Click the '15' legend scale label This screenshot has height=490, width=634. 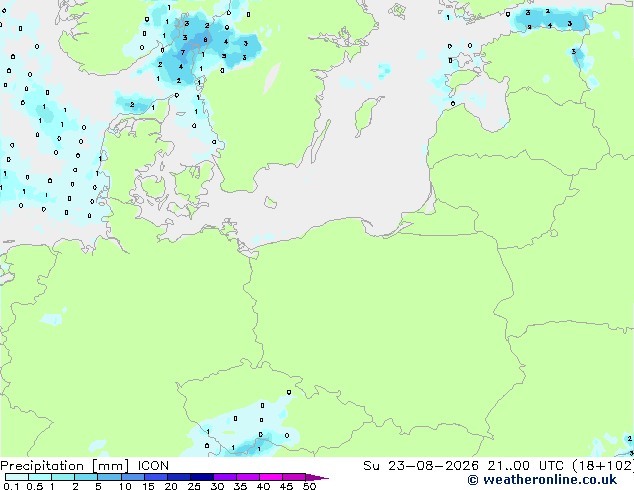click(x=148, y=486)
